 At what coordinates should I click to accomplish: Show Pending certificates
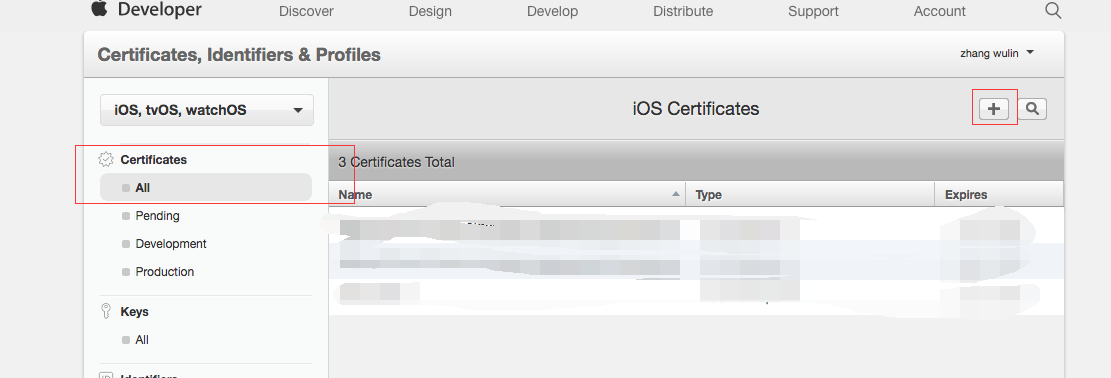click(x=157, y=216)
